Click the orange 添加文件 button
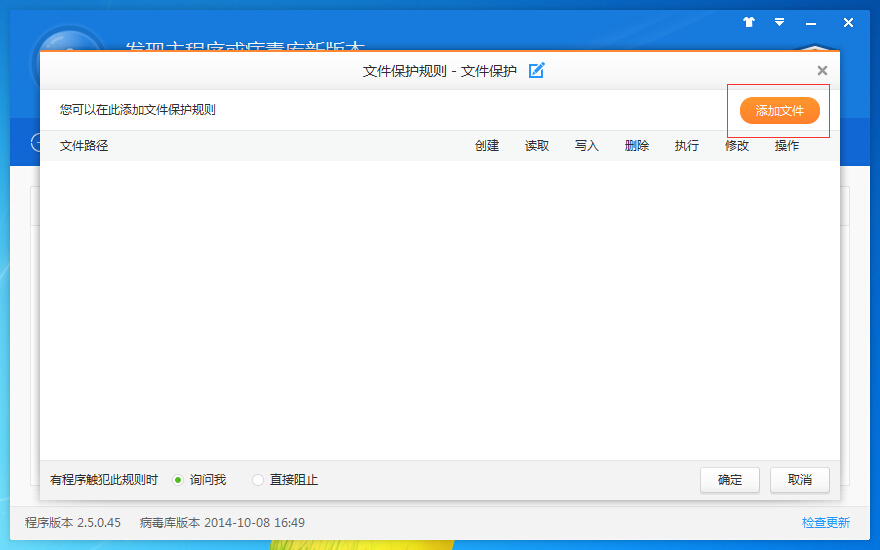 [779, 110]
